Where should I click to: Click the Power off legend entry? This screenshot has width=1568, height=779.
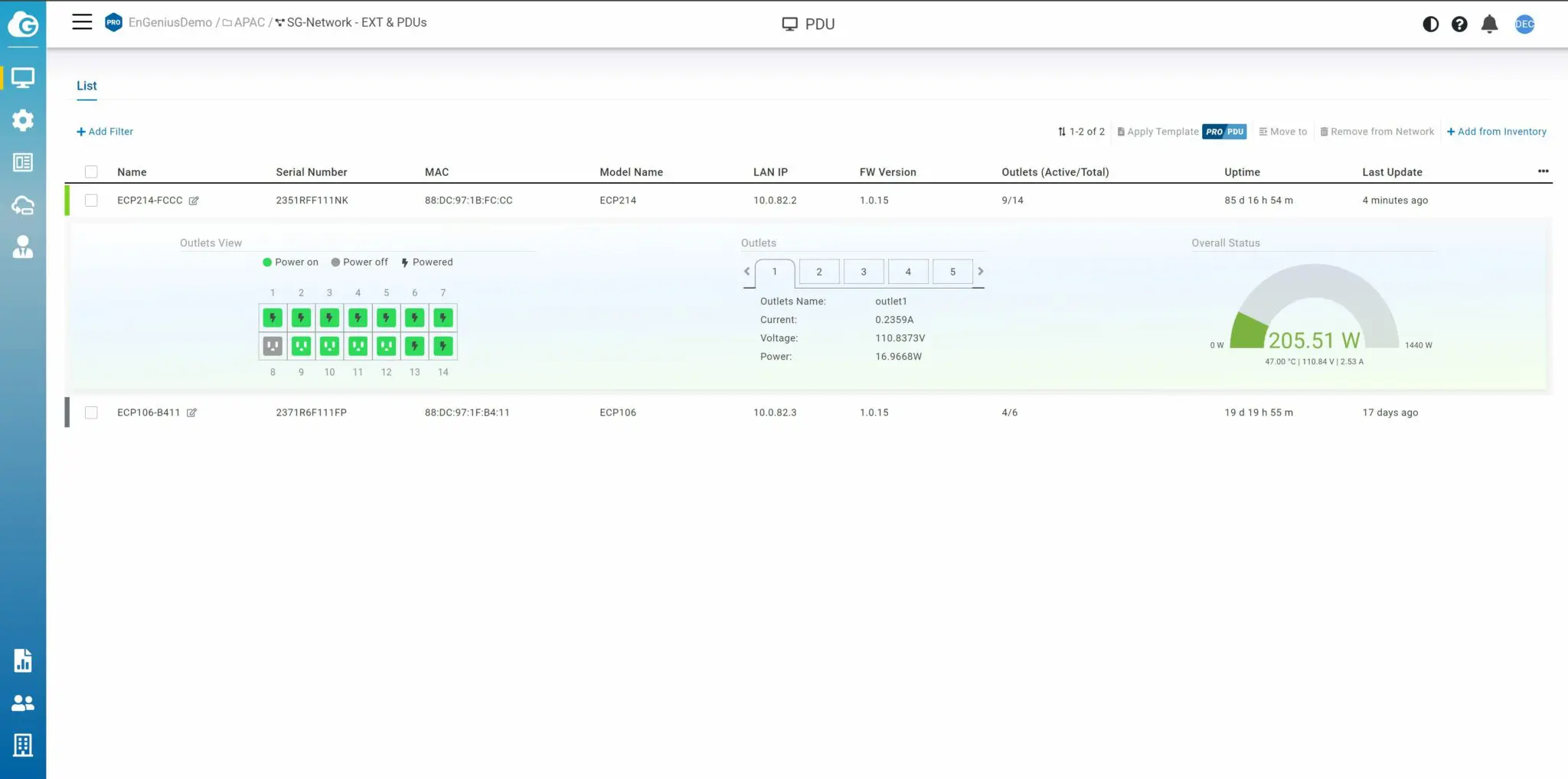click(359, 262)
